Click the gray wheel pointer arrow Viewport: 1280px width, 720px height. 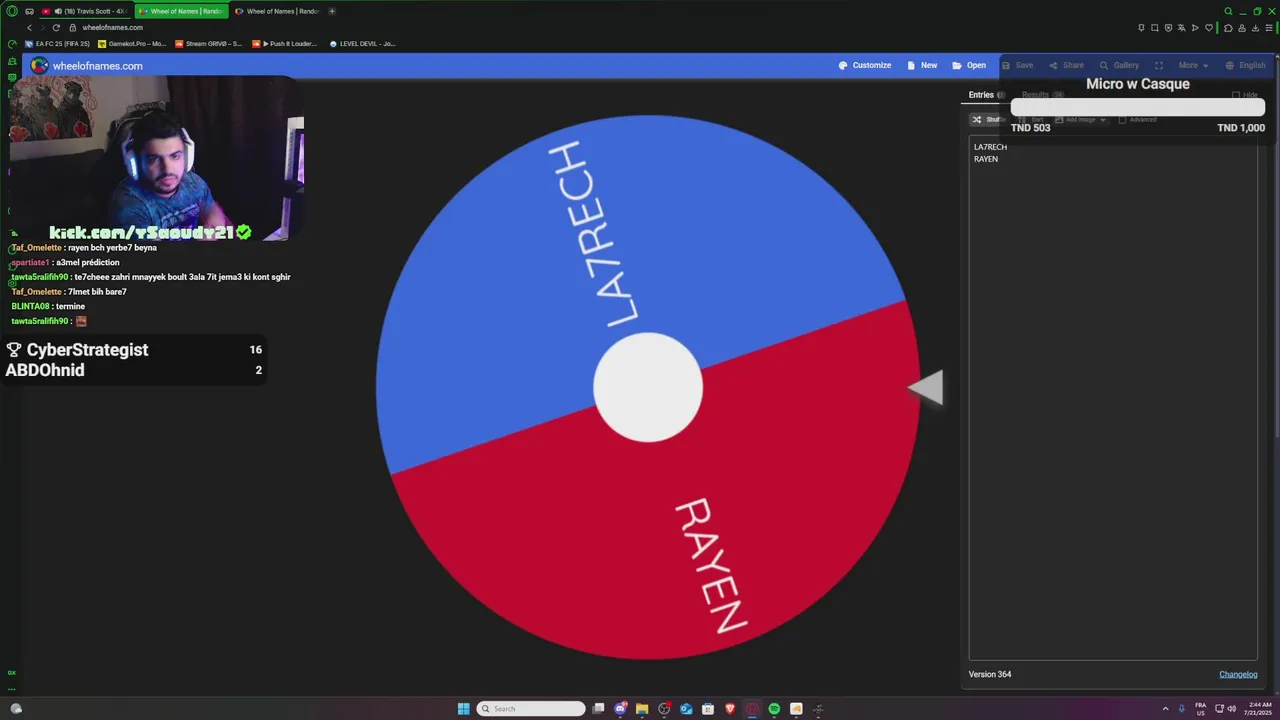coord(926,388)
